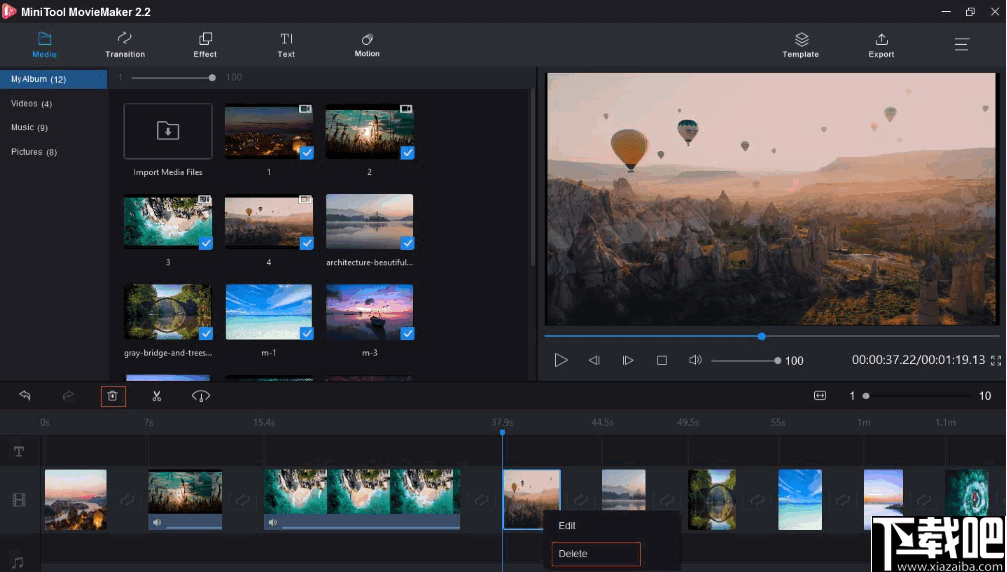This screenshot has width=1007, height=572.
Task: Enter full screen preview
Action: click(x=996, y=361)
